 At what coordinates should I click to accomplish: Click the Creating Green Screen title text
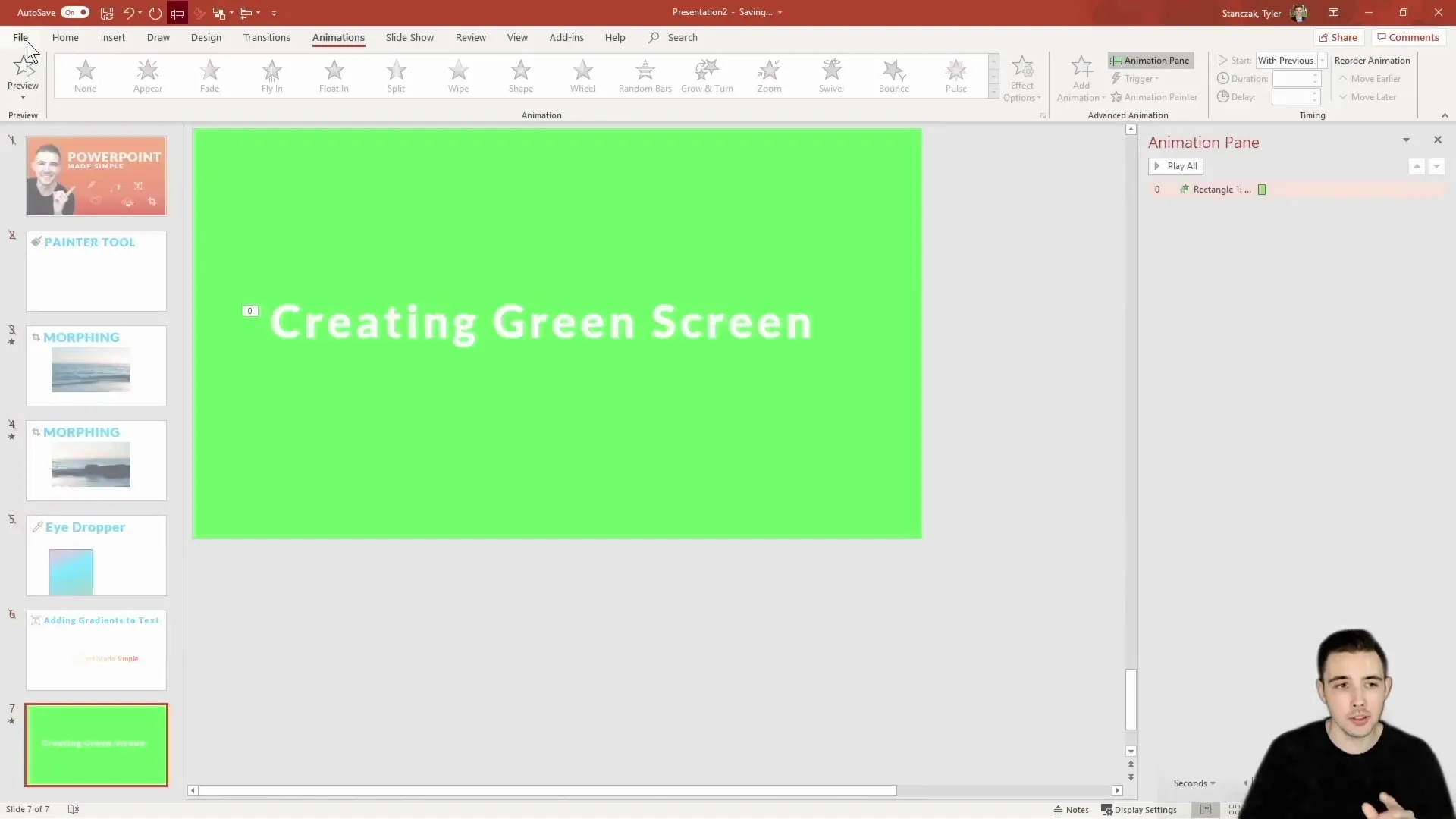(x=541, y=322)
